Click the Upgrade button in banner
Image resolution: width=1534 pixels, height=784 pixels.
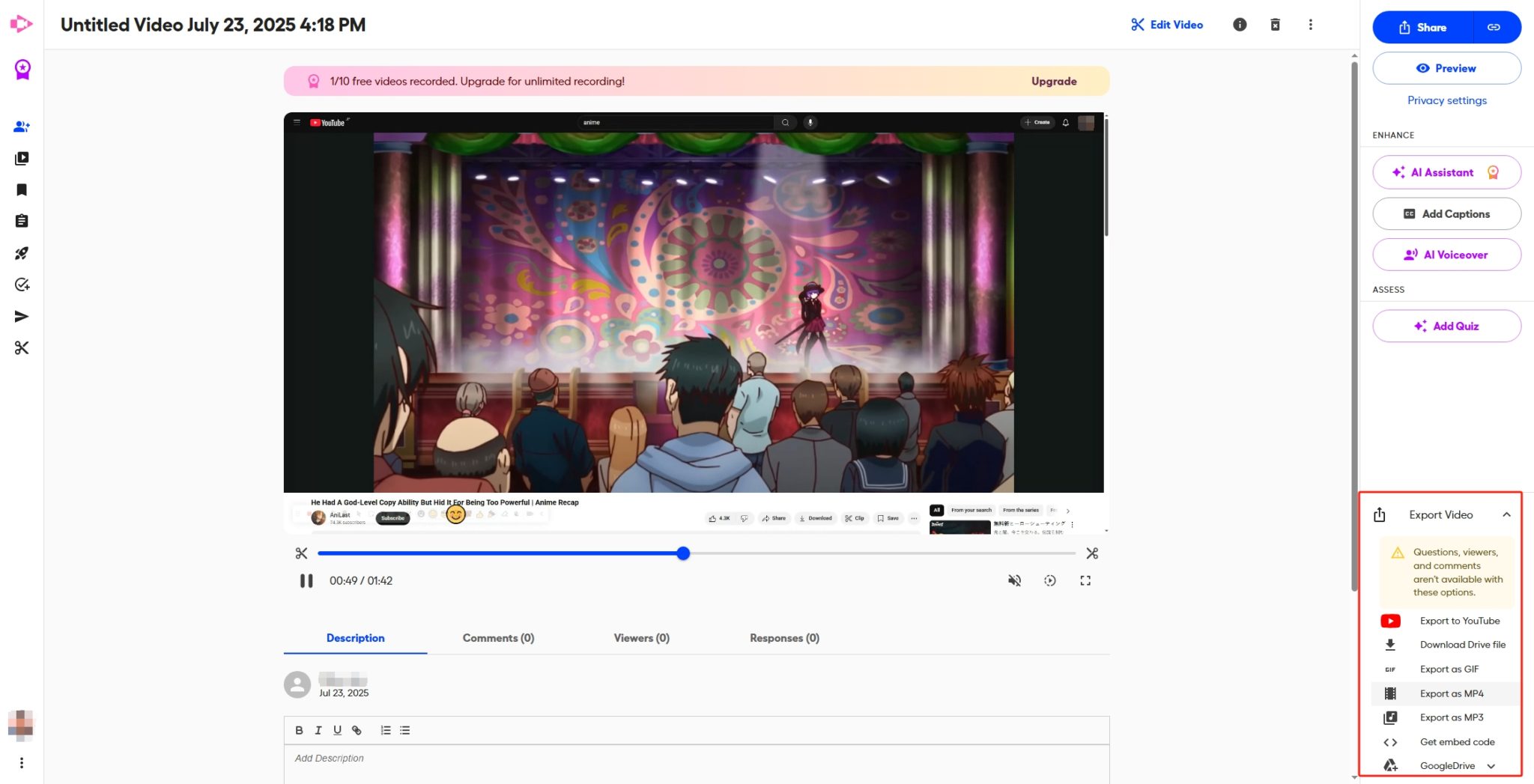1053,81
